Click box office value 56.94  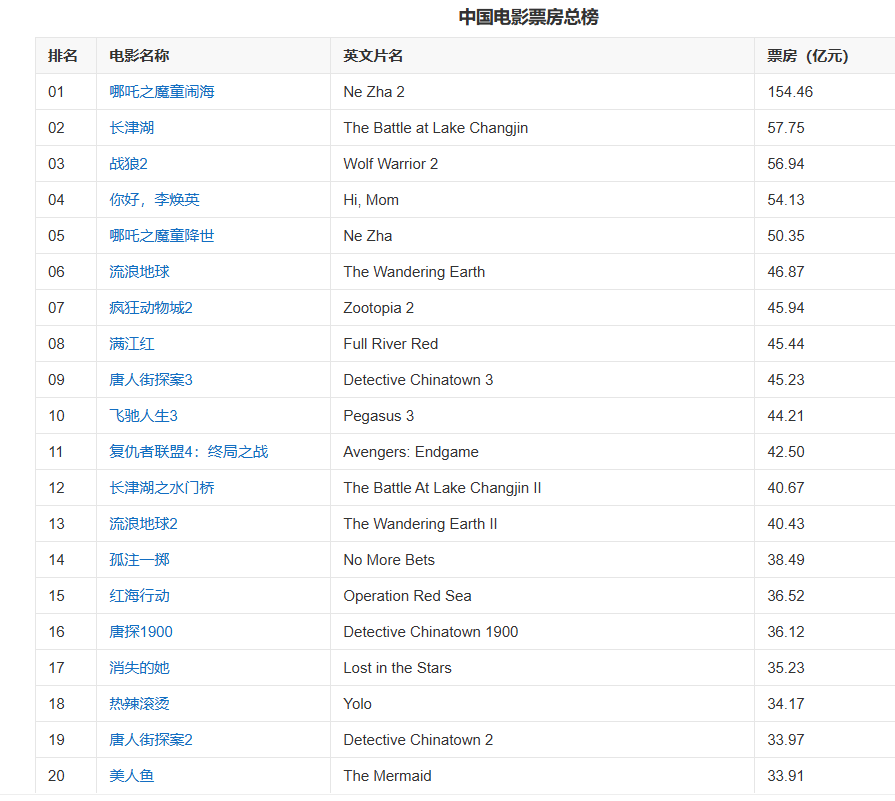pyautogui.click(x=785, y=164)
